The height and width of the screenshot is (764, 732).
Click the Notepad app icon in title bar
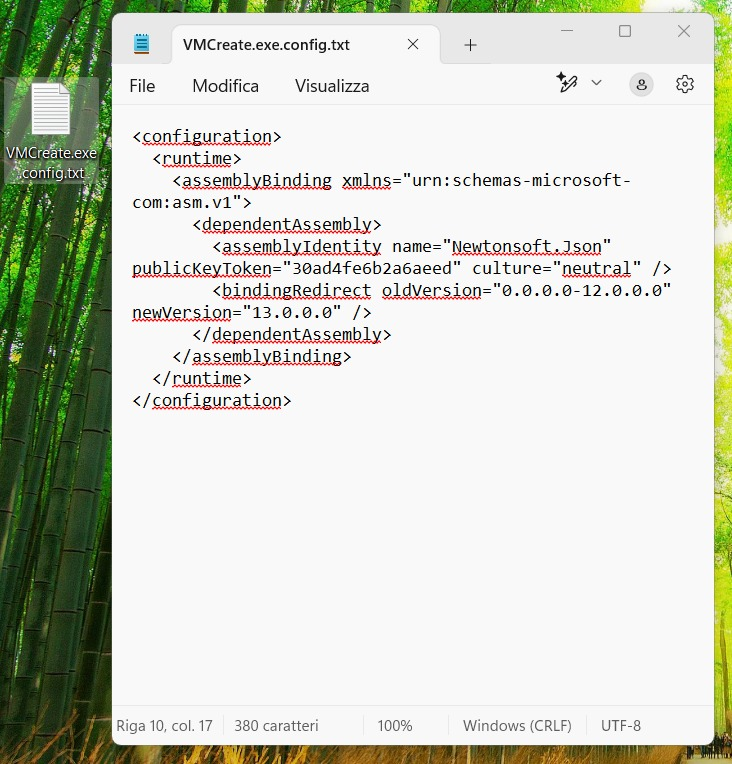[141, 44]
